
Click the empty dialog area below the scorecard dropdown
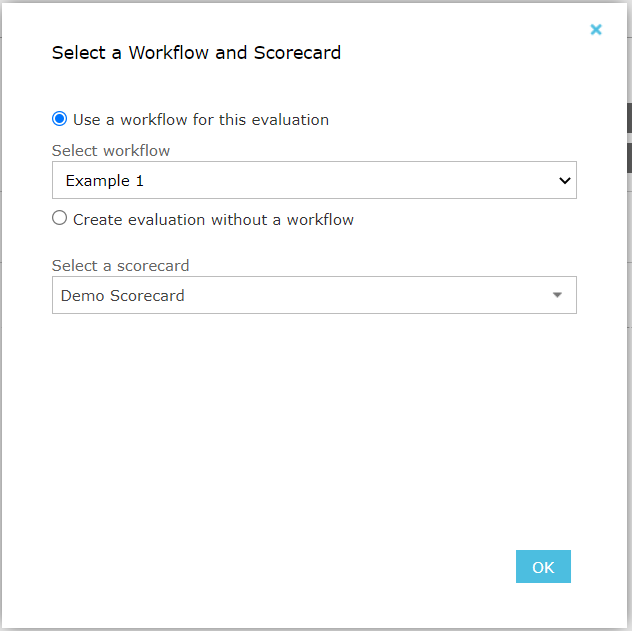[x=314, y=420]
